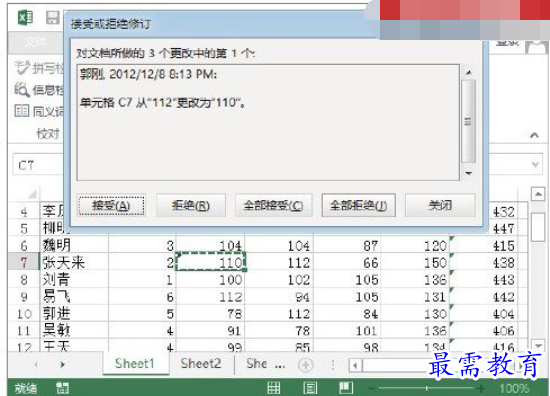Click vertical scrollbar down arrow of worksheet
The height and width of the screenshot is (396, 550).
point(538,345)
